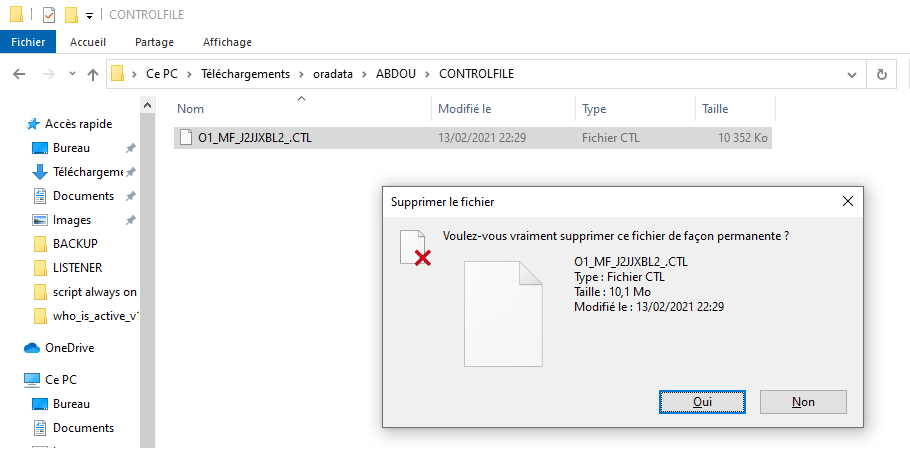
Task: Open the Fichier menu
Action: point(28,42)
